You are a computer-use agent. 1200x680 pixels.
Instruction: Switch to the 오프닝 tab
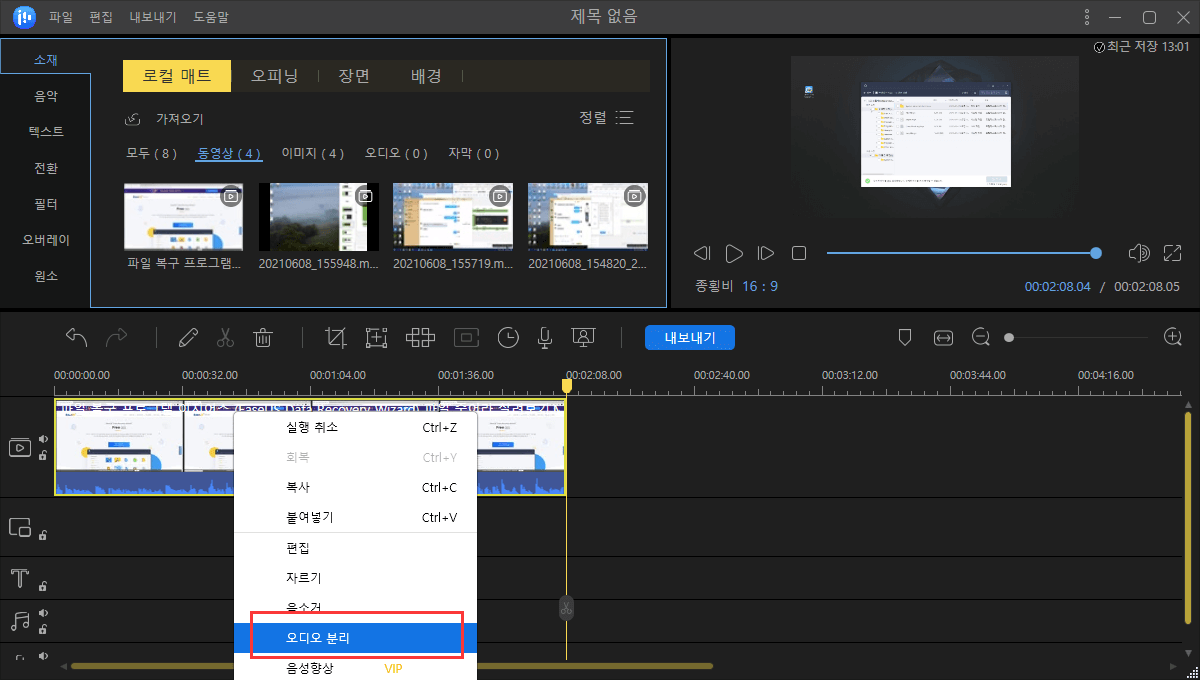[274, 76]
